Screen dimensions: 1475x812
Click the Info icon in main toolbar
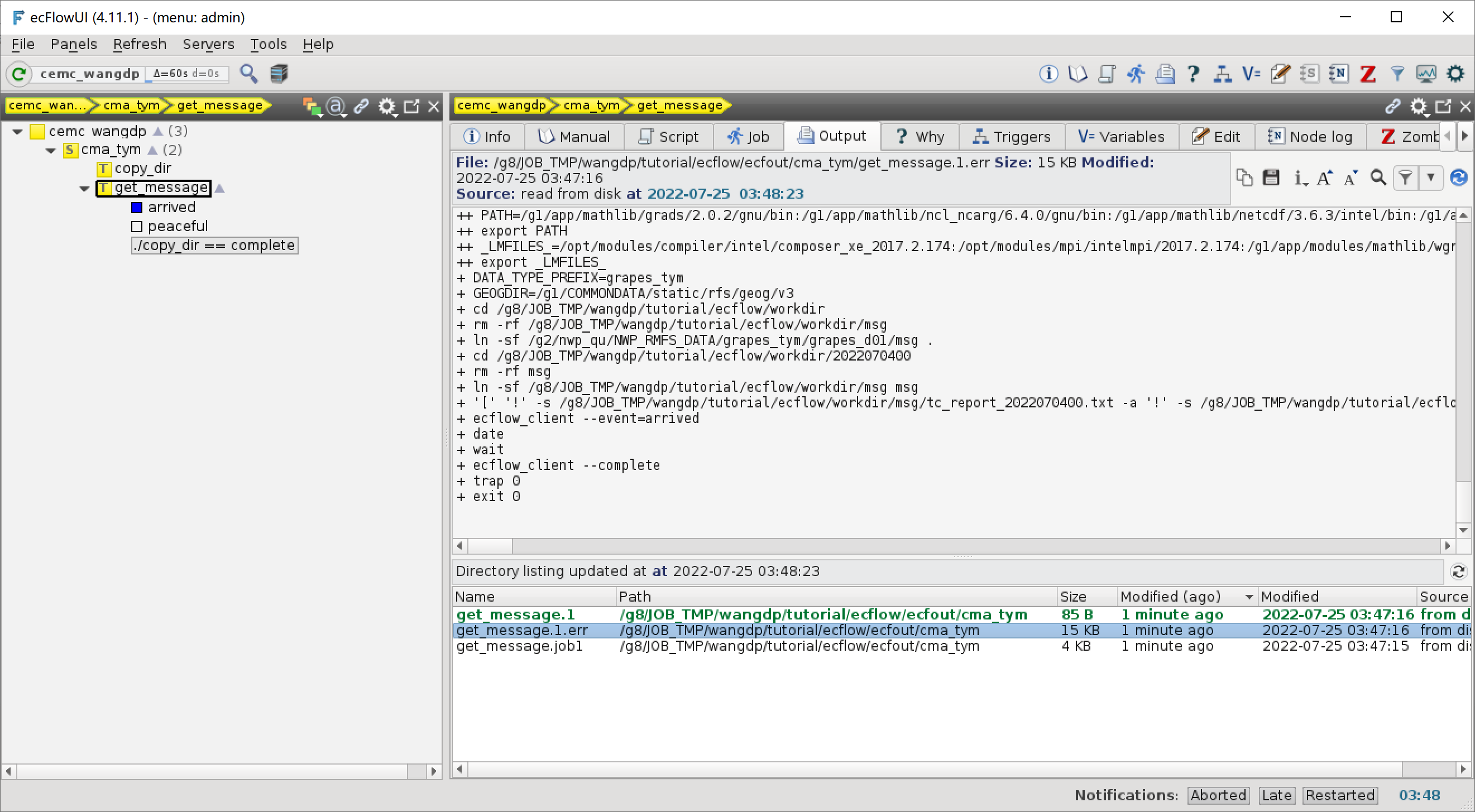point(1048,74)
